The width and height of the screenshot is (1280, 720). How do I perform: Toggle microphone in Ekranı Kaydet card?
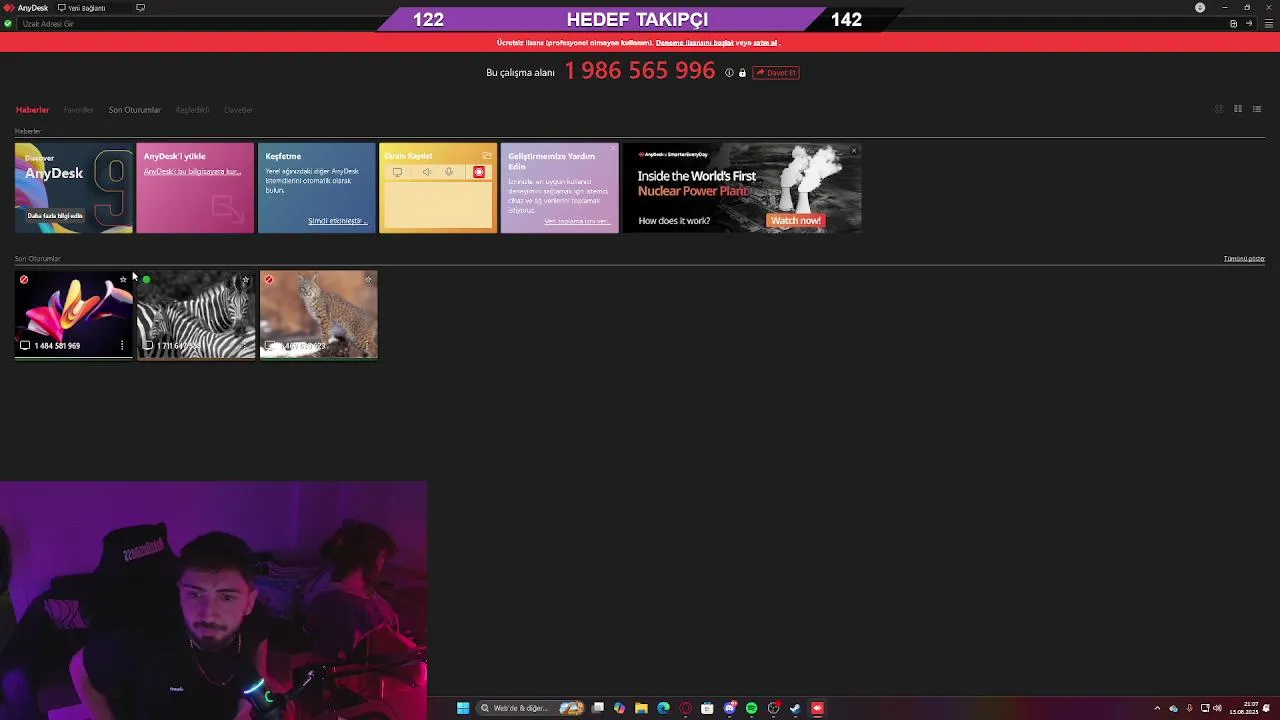[x=449, y=172]
